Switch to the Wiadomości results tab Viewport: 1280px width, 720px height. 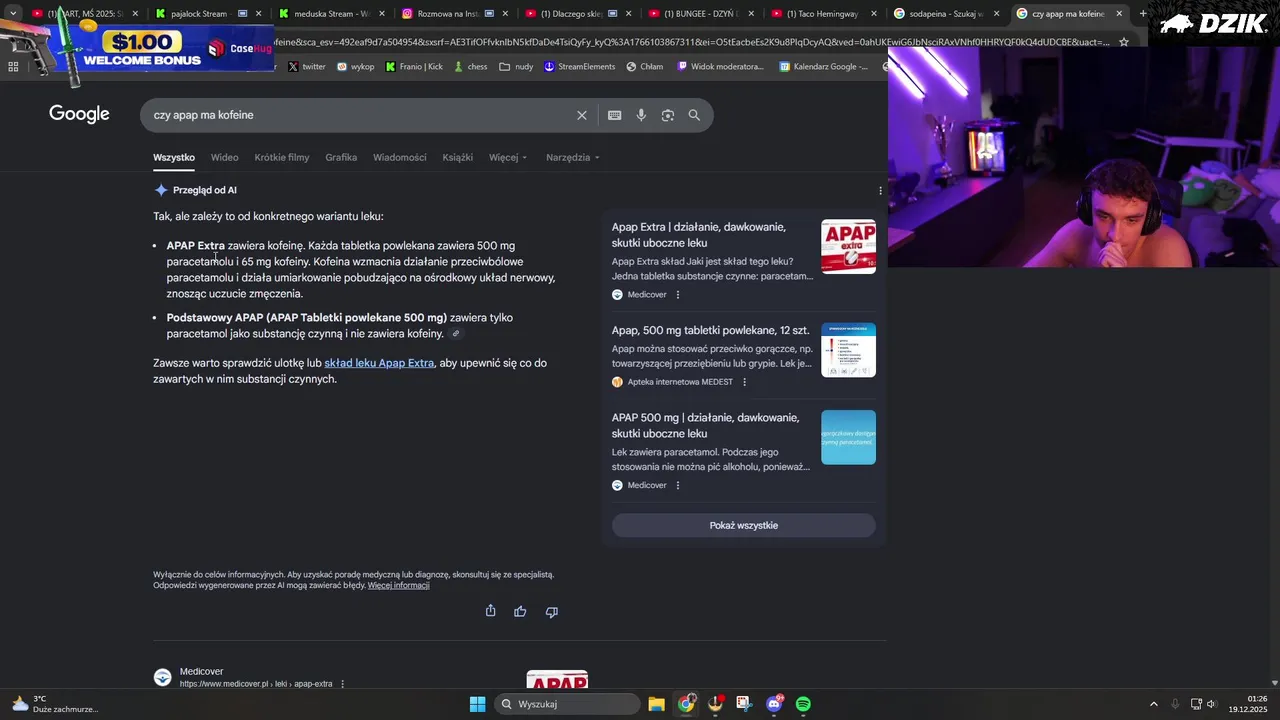[x=400, y=158]
